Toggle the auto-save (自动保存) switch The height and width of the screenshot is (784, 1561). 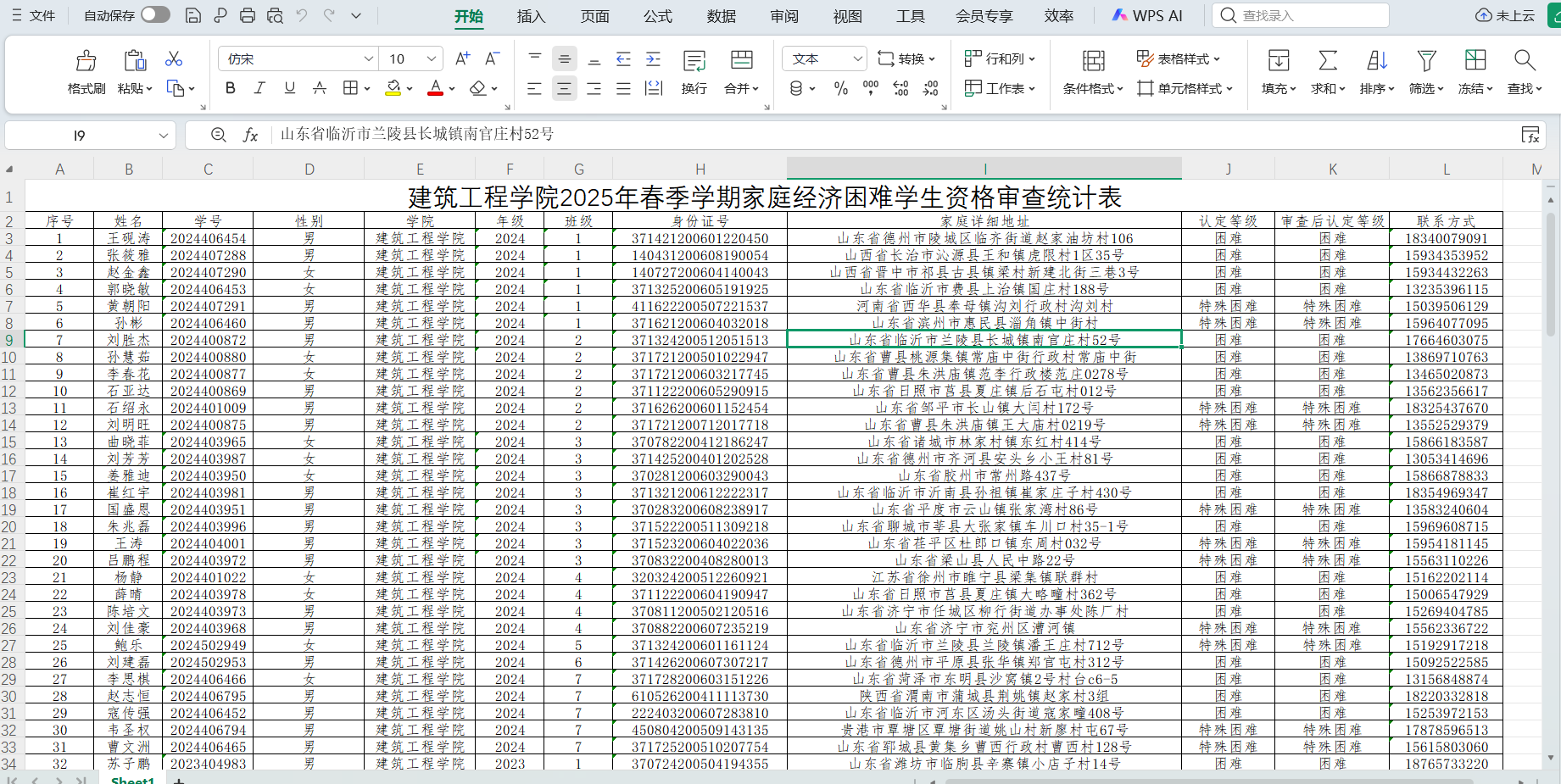click(155, 15)
